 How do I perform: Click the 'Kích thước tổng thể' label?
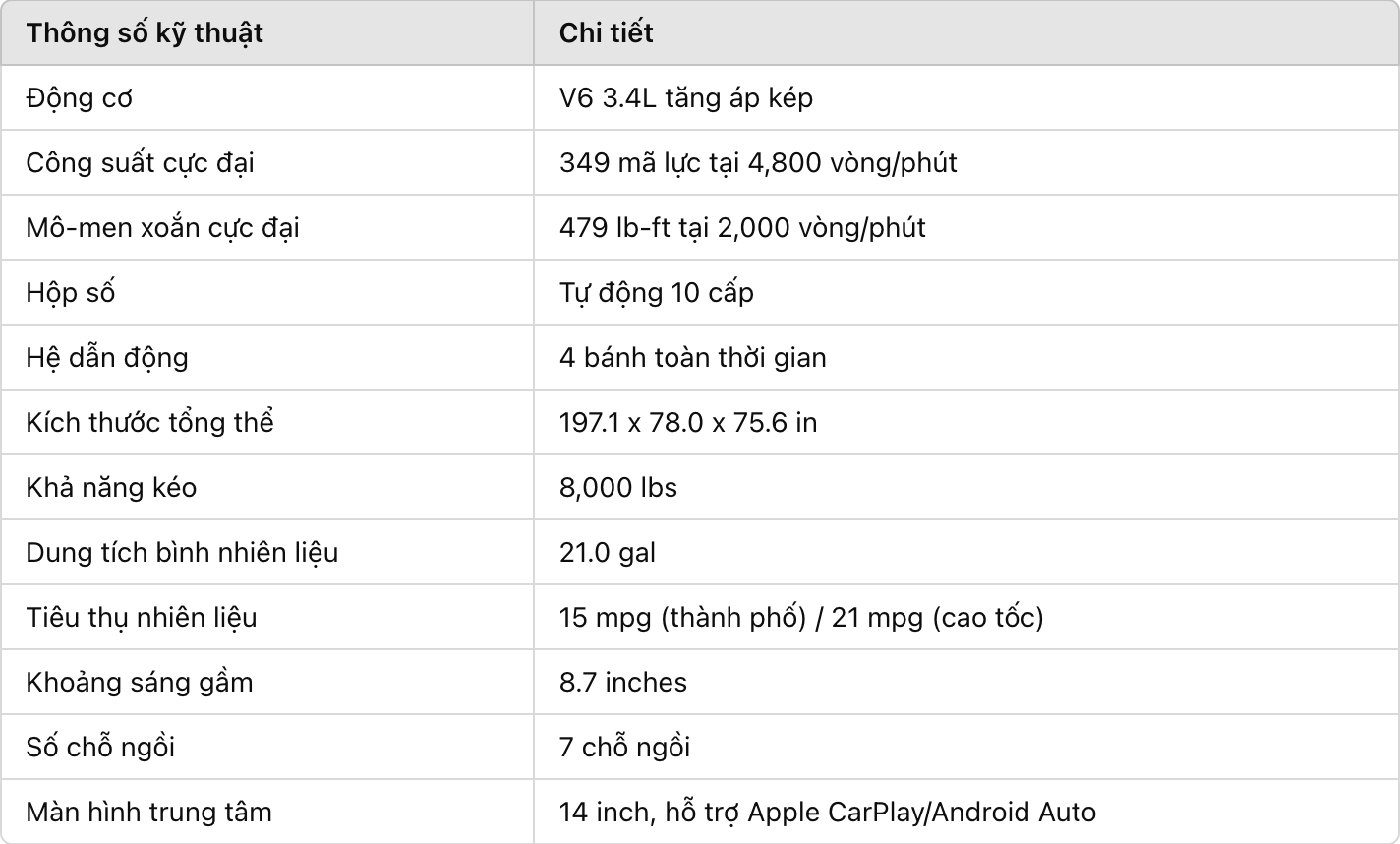[x=150, y=423]
